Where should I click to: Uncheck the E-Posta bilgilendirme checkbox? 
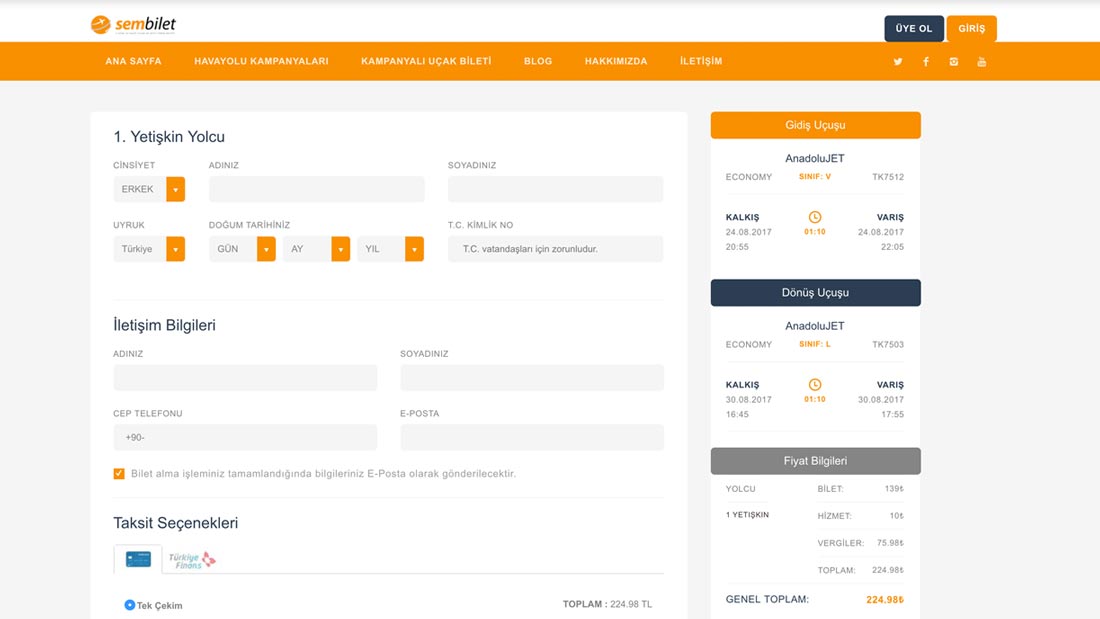click(x=118, y=473)
